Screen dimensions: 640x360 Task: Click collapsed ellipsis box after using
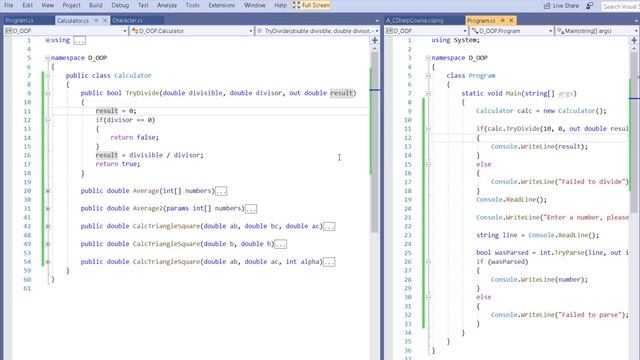[79, 40]
